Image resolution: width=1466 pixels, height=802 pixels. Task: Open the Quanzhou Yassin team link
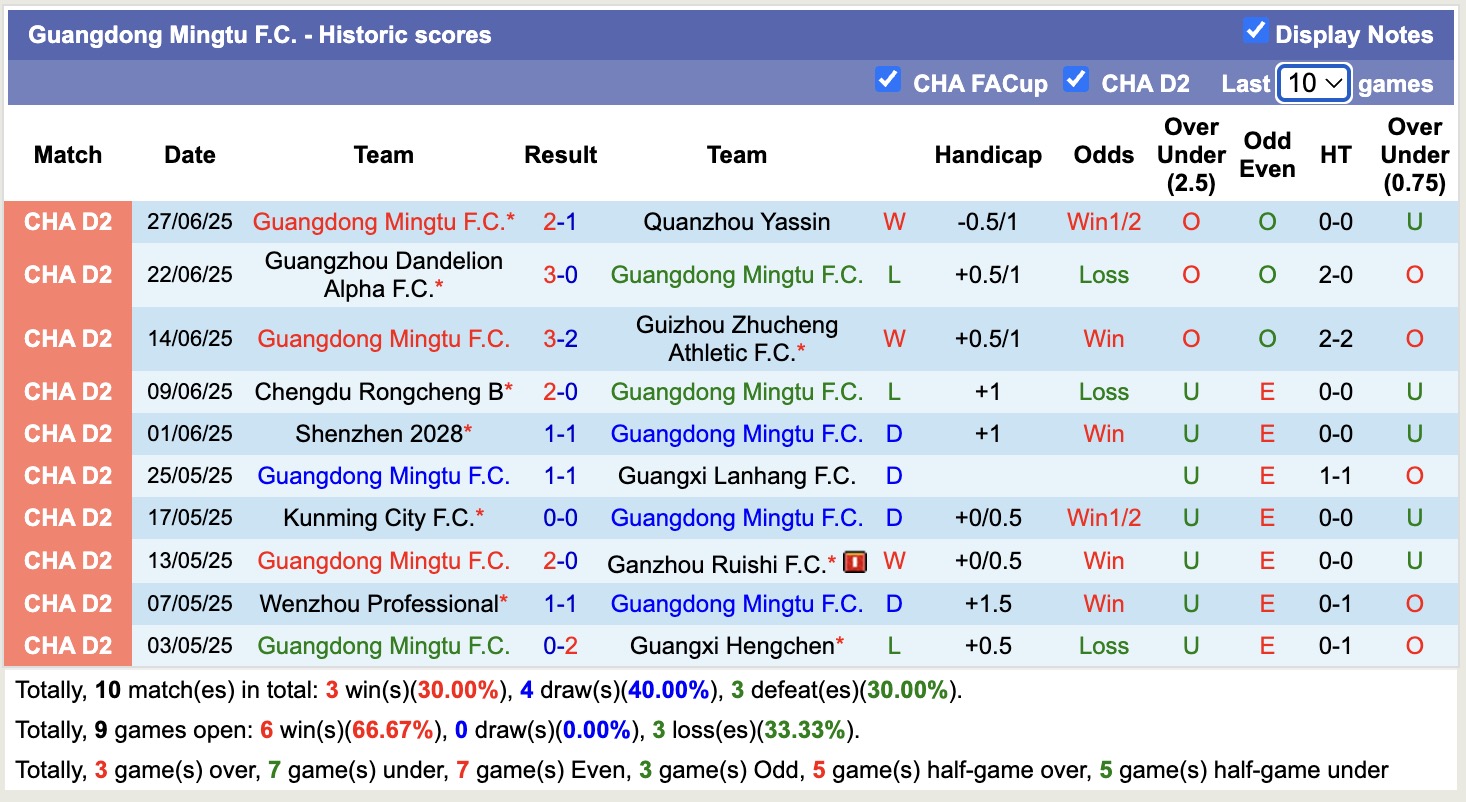[x=736, y=222]
